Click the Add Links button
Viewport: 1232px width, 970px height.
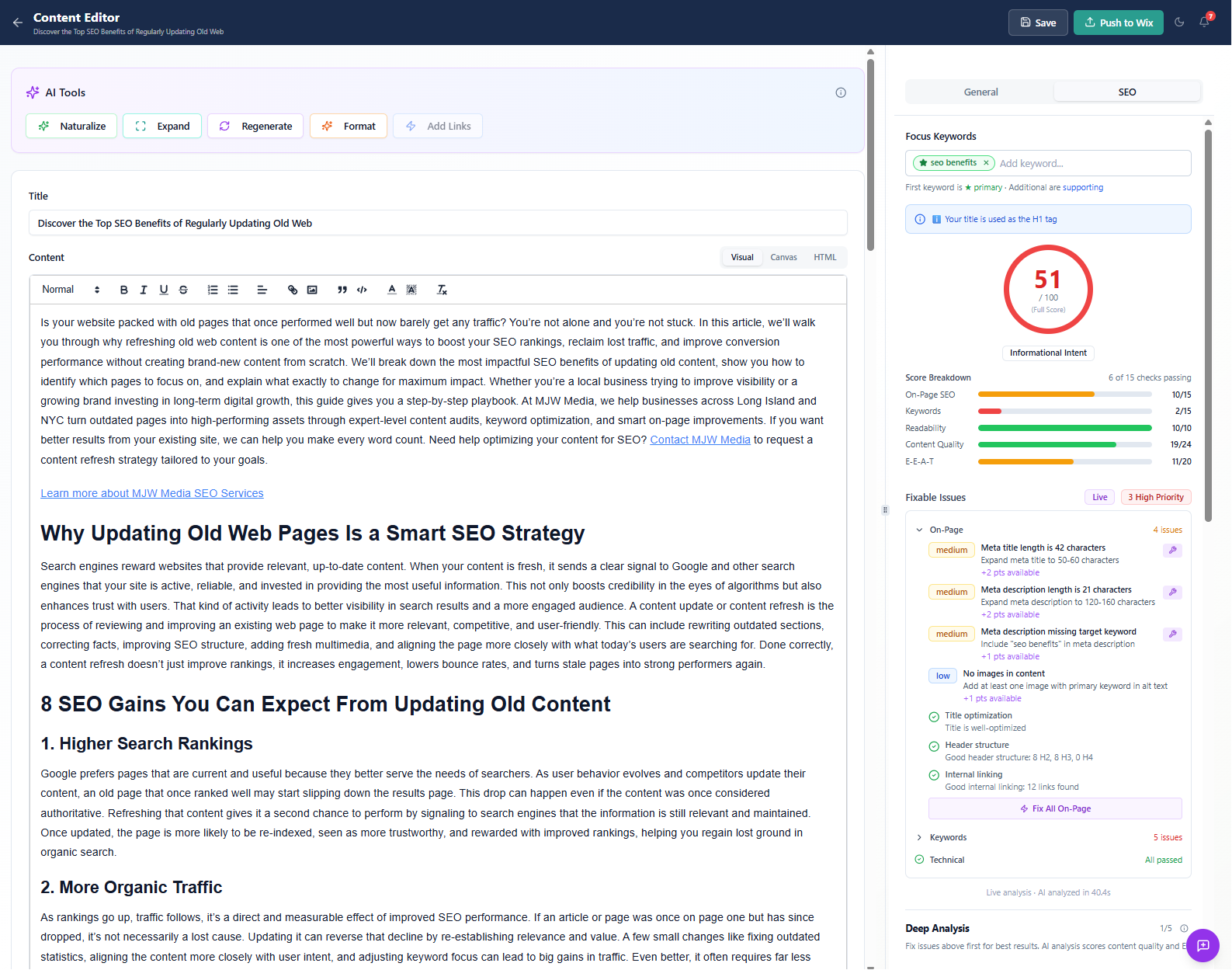[x=438, y=126]
